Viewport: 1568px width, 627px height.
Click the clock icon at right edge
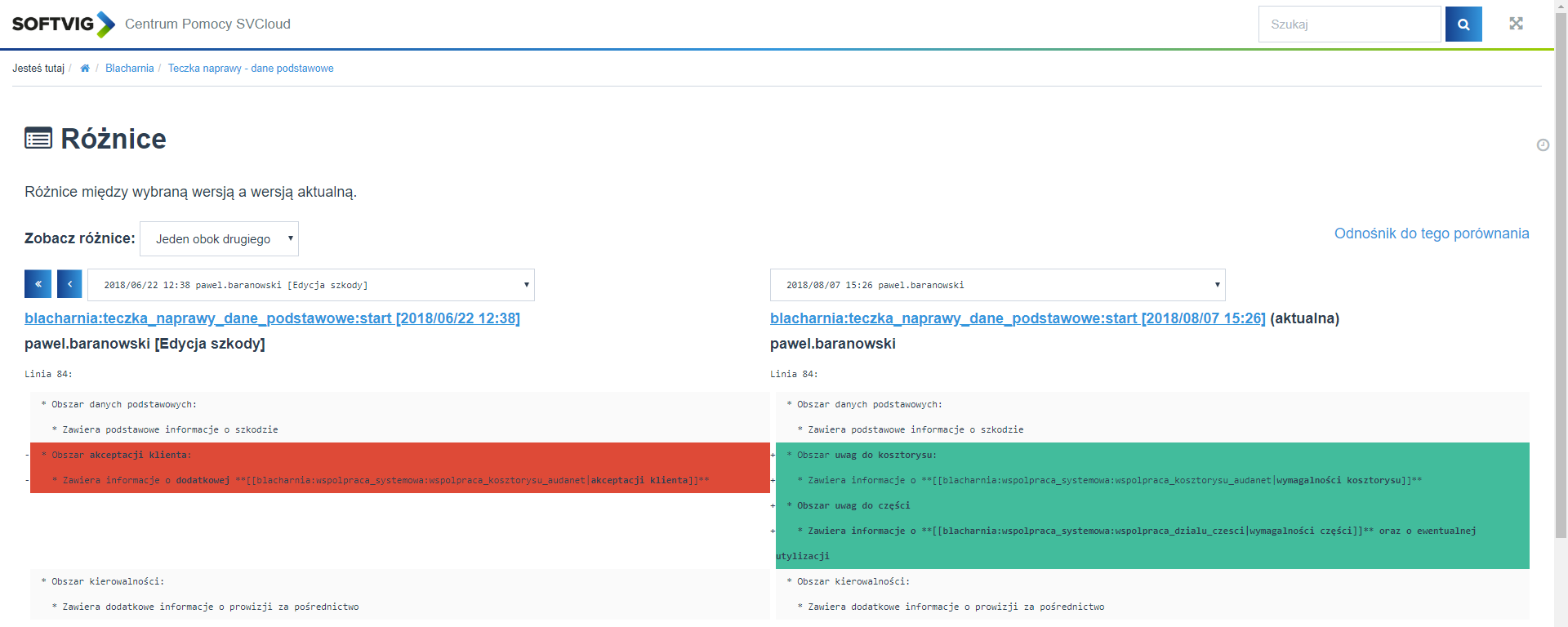pyautogui.click(x=1543, y=145)
